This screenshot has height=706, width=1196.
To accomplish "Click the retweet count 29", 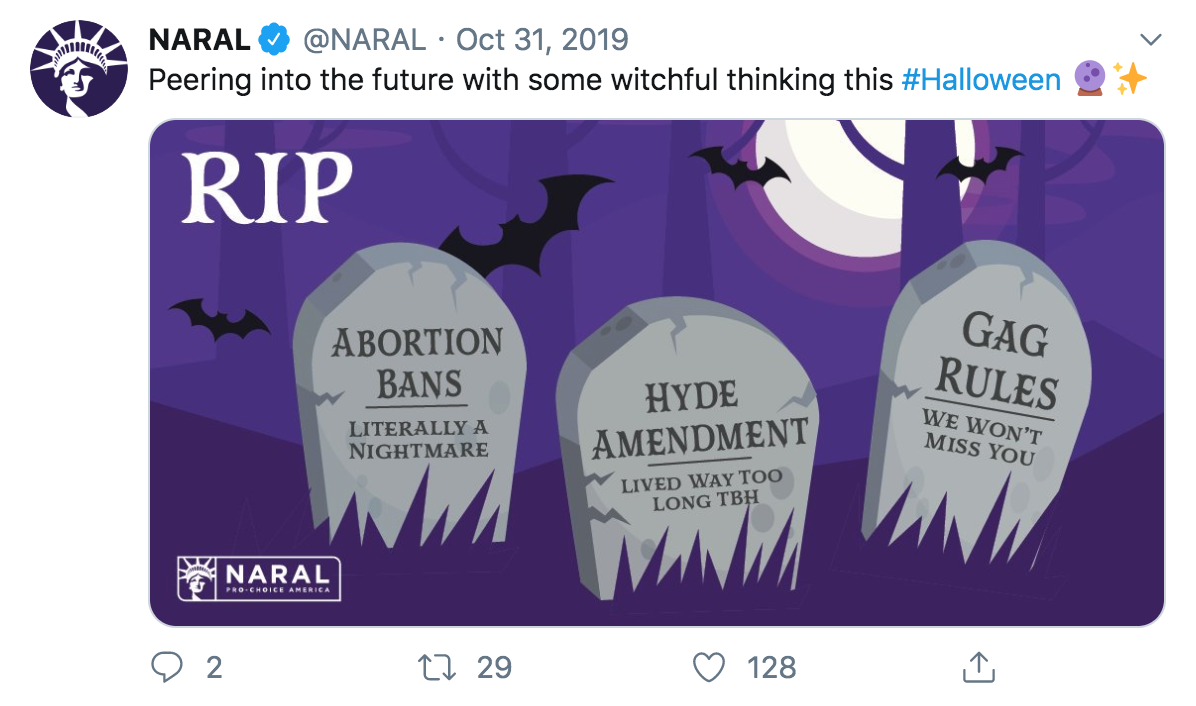I will 494,668.
